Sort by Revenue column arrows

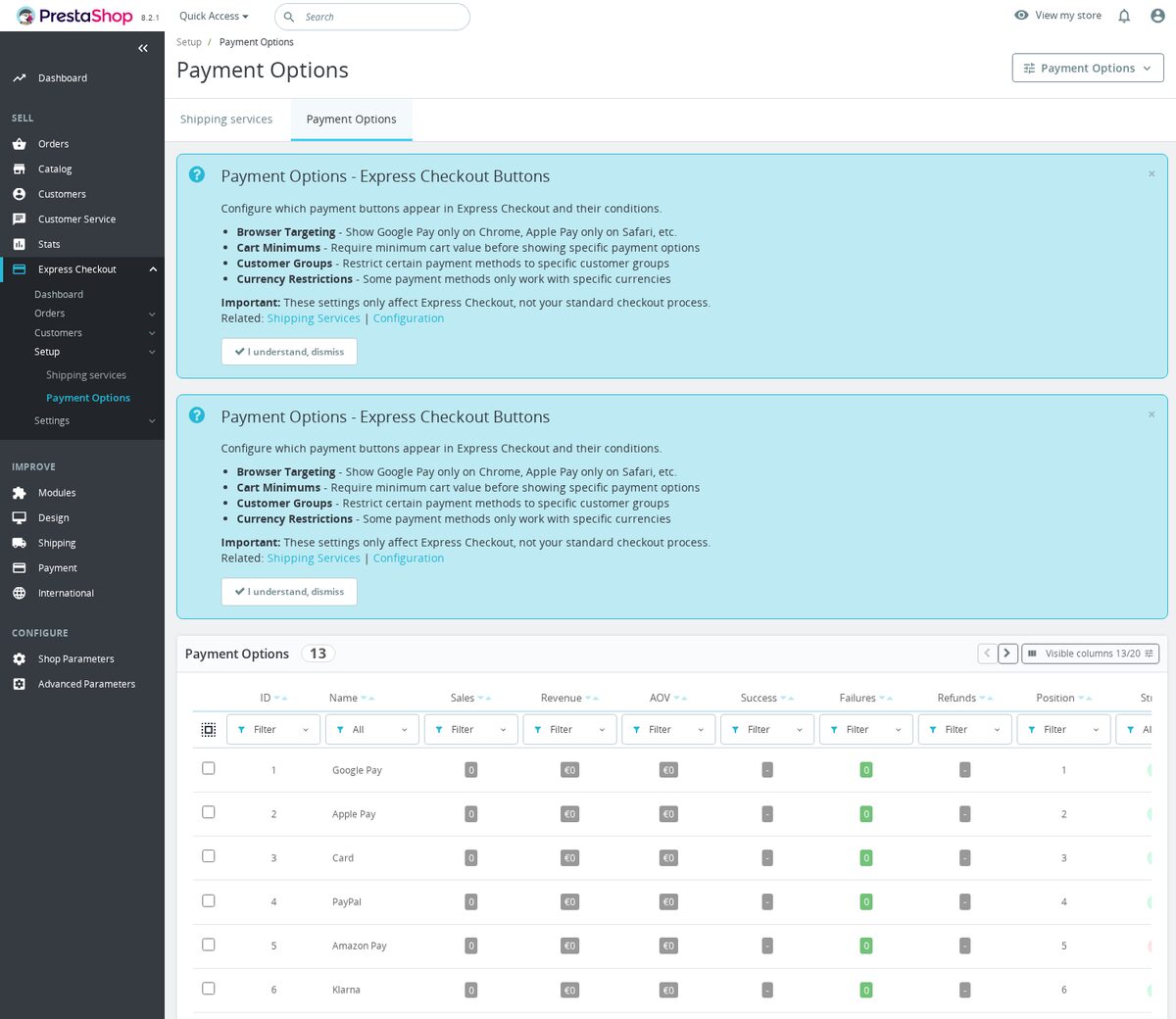click(x=592, y=699)
